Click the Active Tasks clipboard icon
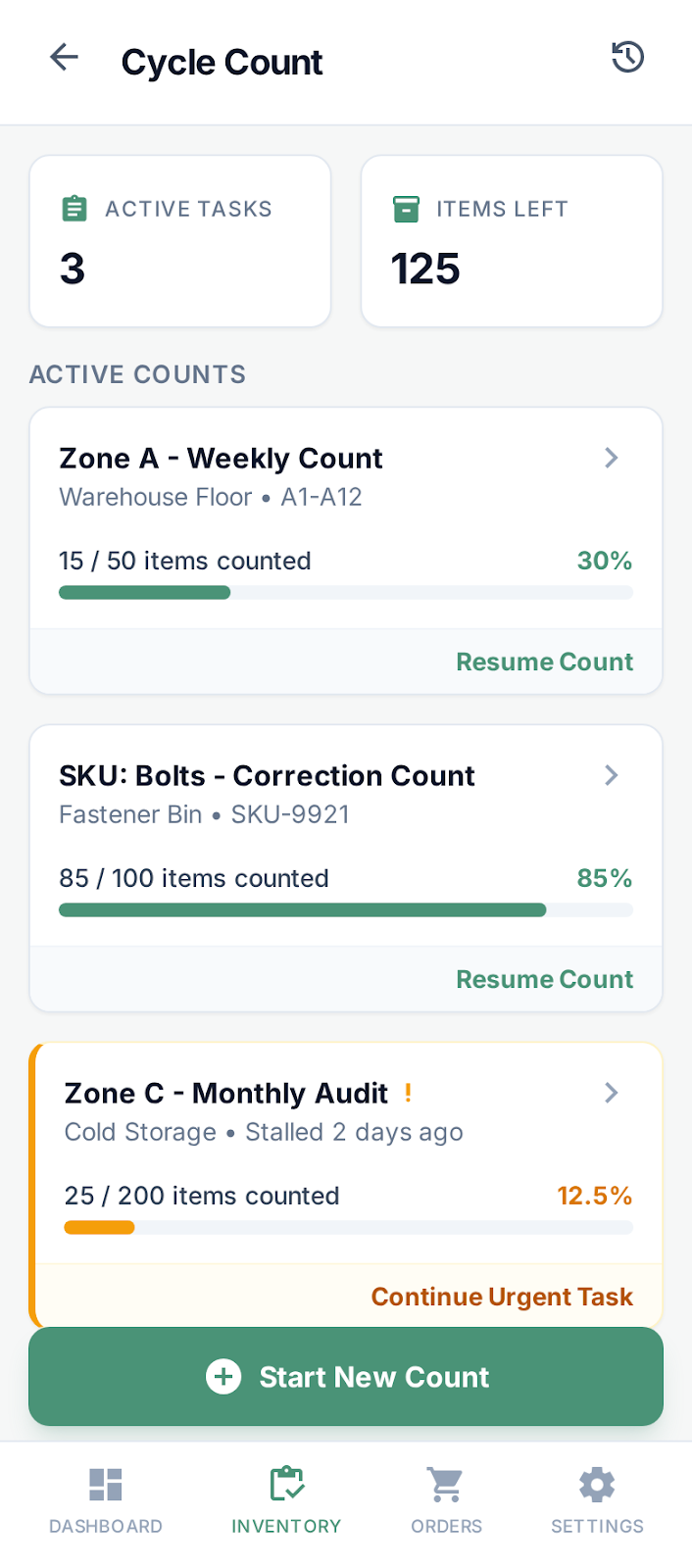This screenshot has width=692, height=1568. 74,209
